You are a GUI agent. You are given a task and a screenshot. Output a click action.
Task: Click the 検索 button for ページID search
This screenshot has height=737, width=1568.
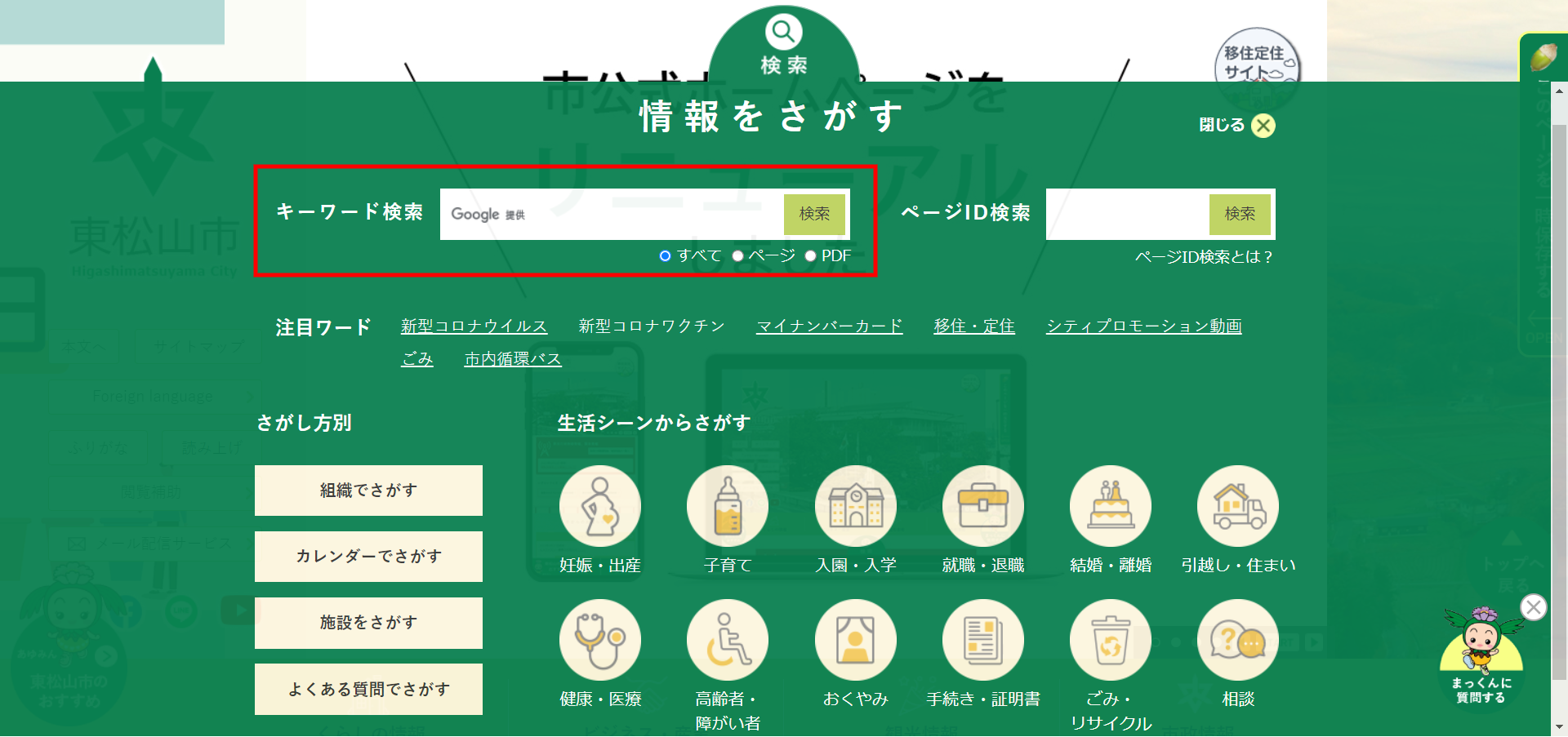[1240, 214]
